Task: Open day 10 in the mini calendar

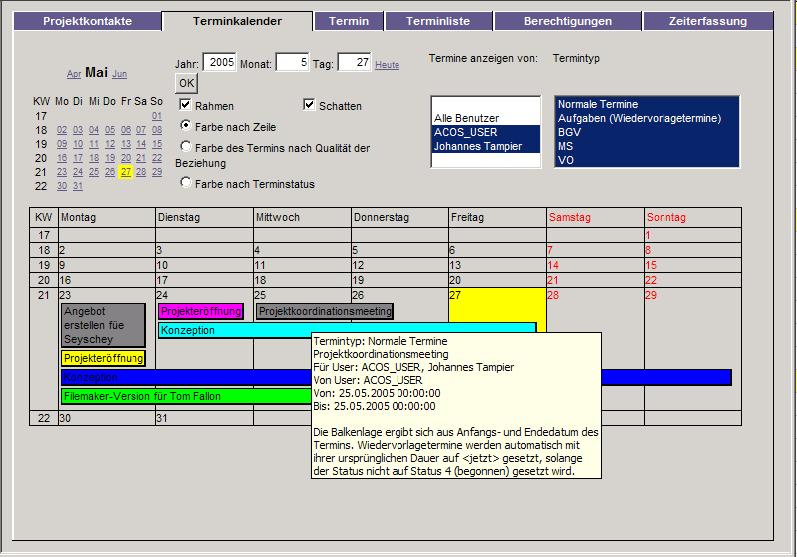Action: pos(78,144)
